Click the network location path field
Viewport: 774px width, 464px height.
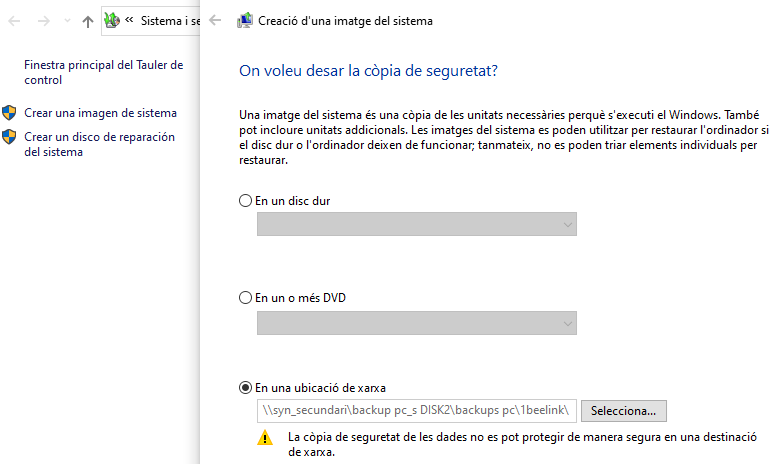coord(416,410)
